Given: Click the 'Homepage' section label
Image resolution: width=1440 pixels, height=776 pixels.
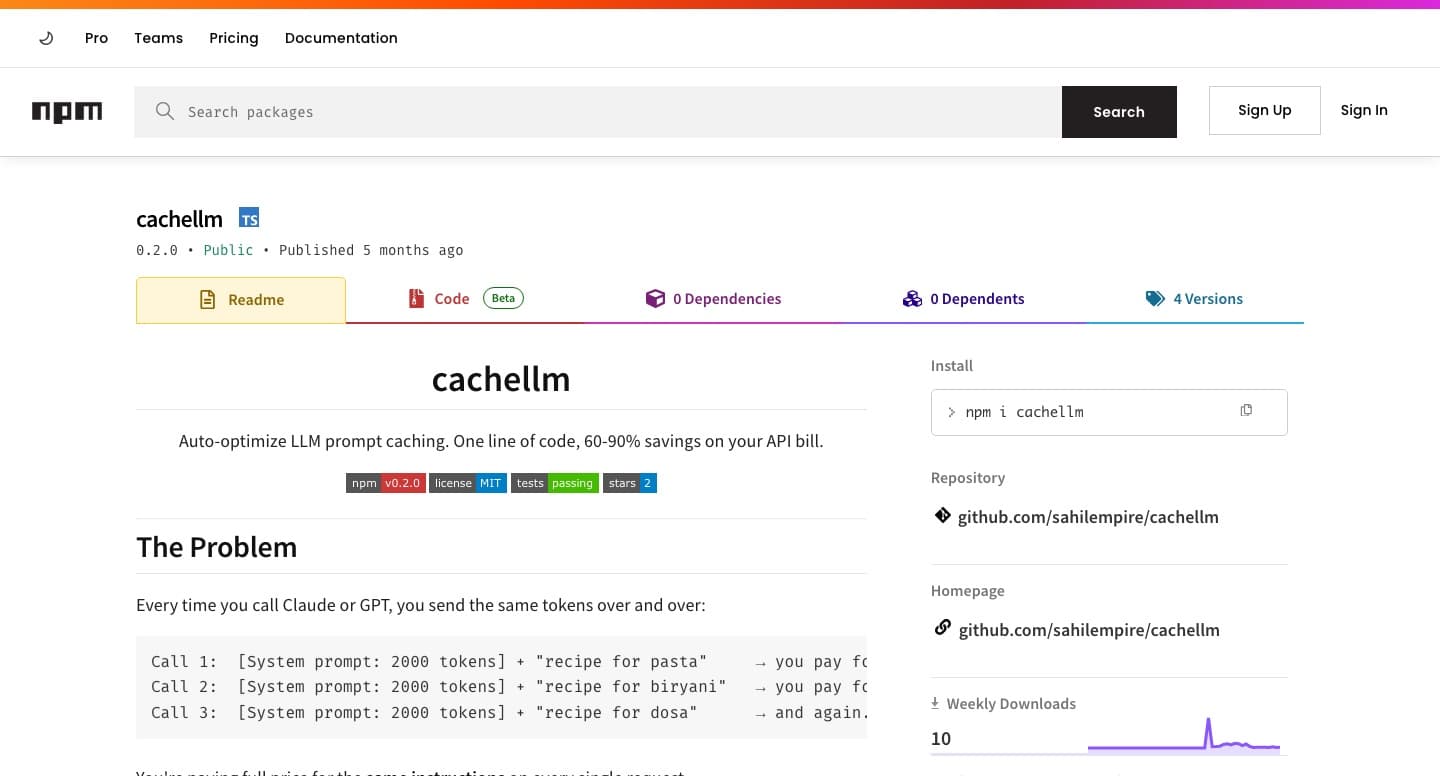Looking at the screenshot, I should [968, 591].
